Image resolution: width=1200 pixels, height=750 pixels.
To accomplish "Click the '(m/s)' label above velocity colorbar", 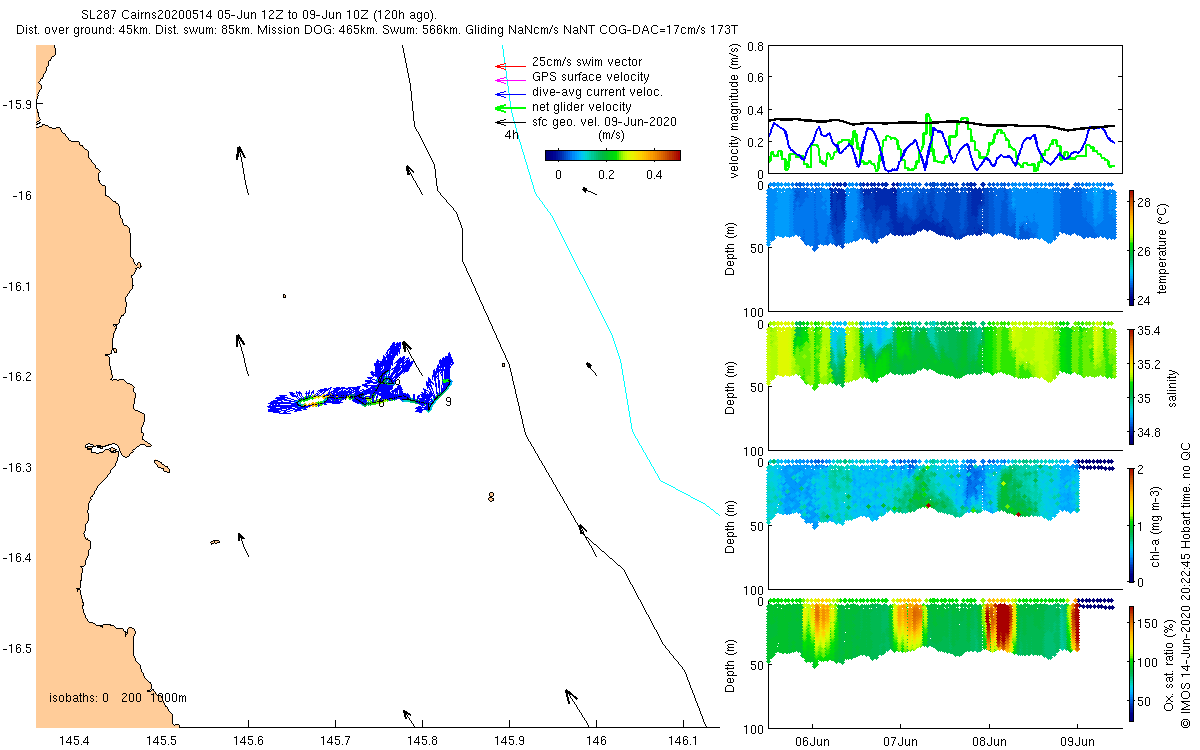I will click(x=612, y=135).
